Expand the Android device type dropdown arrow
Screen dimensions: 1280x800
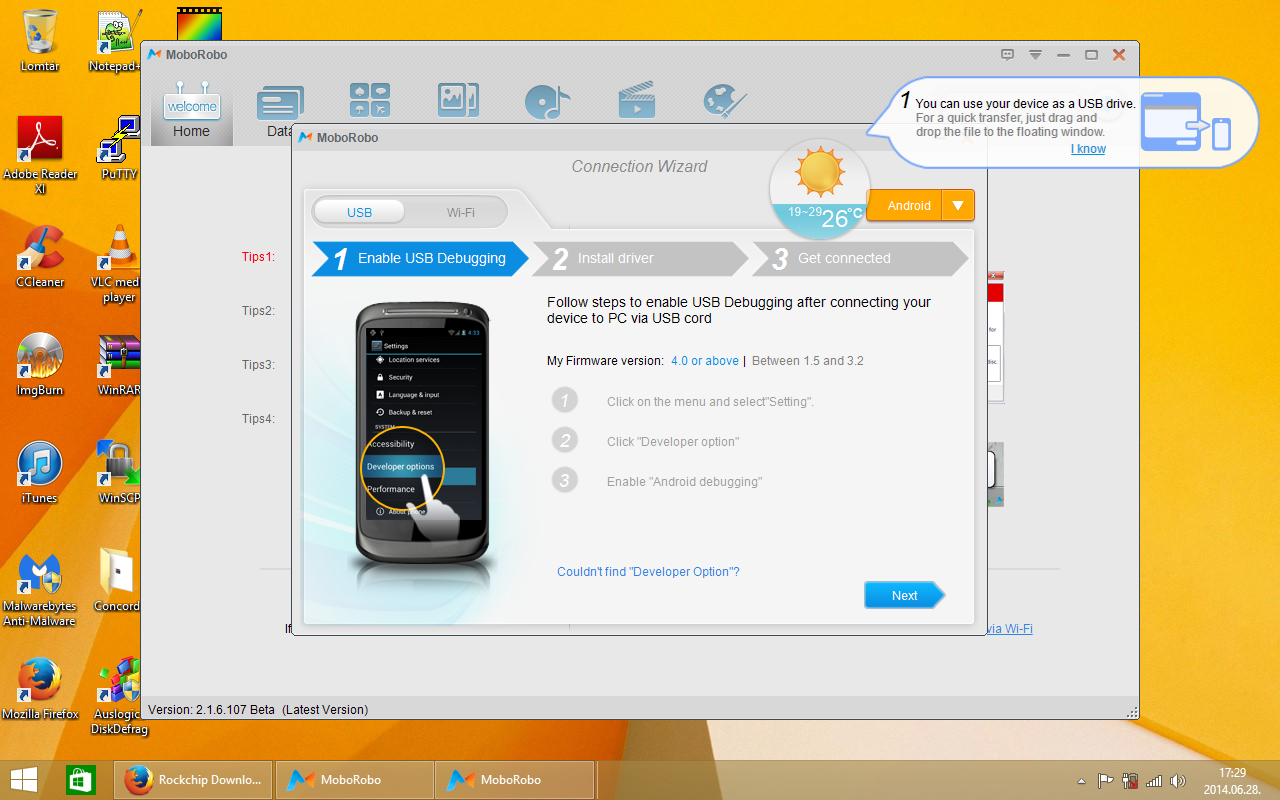pyautogui.click(x=958, y=206)
